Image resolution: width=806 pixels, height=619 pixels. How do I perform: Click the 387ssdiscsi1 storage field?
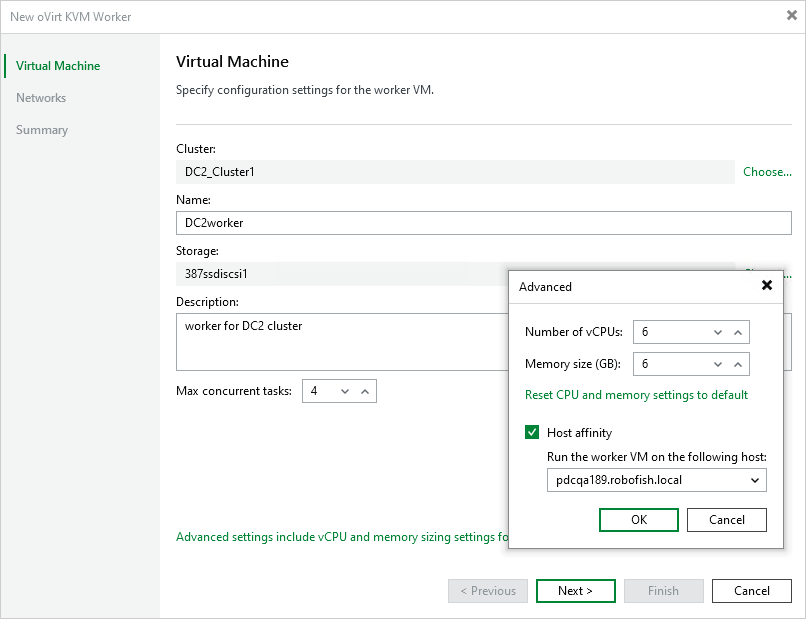pos(342,274)
